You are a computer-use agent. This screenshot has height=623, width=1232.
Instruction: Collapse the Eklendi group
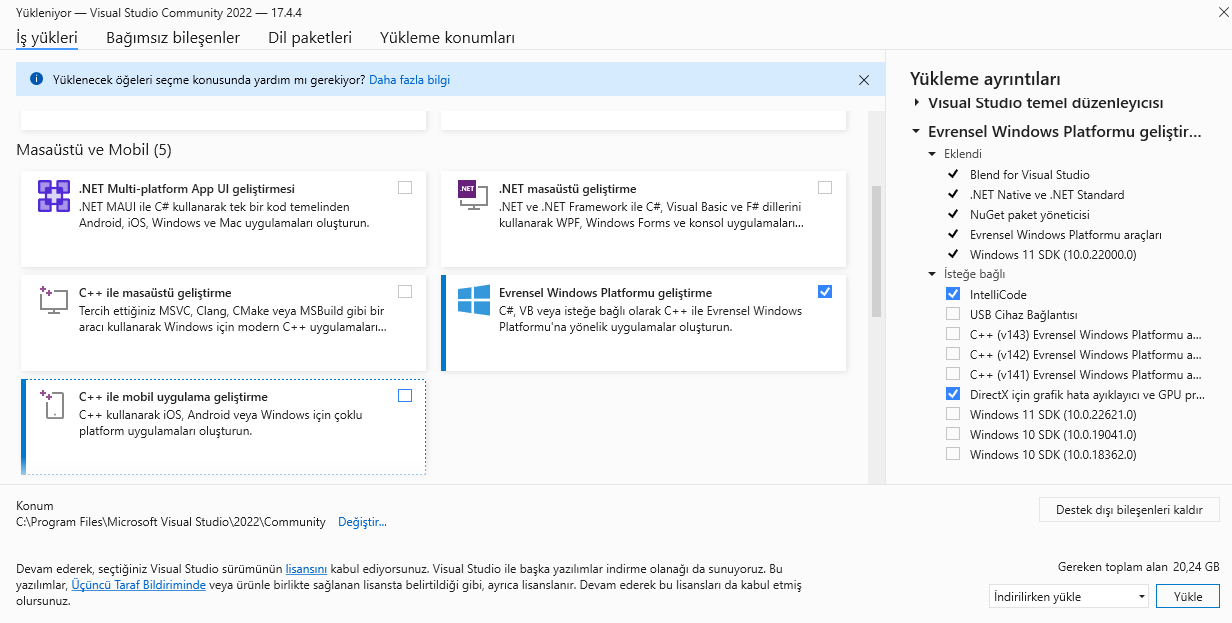[933, 154]
